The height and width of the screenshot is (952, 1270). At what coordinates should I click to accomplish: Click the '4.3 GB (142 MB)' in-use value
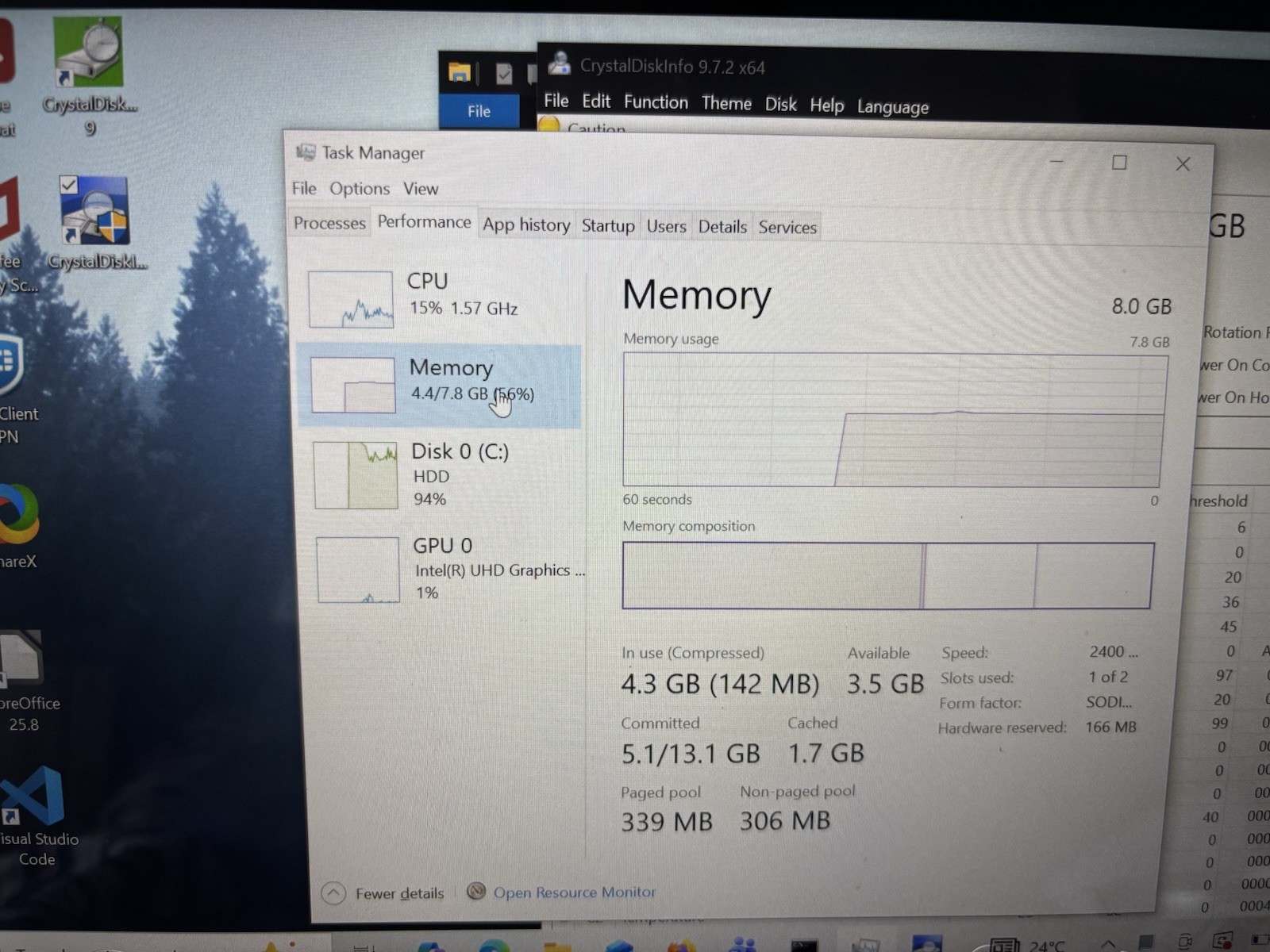tap(720, 684)
